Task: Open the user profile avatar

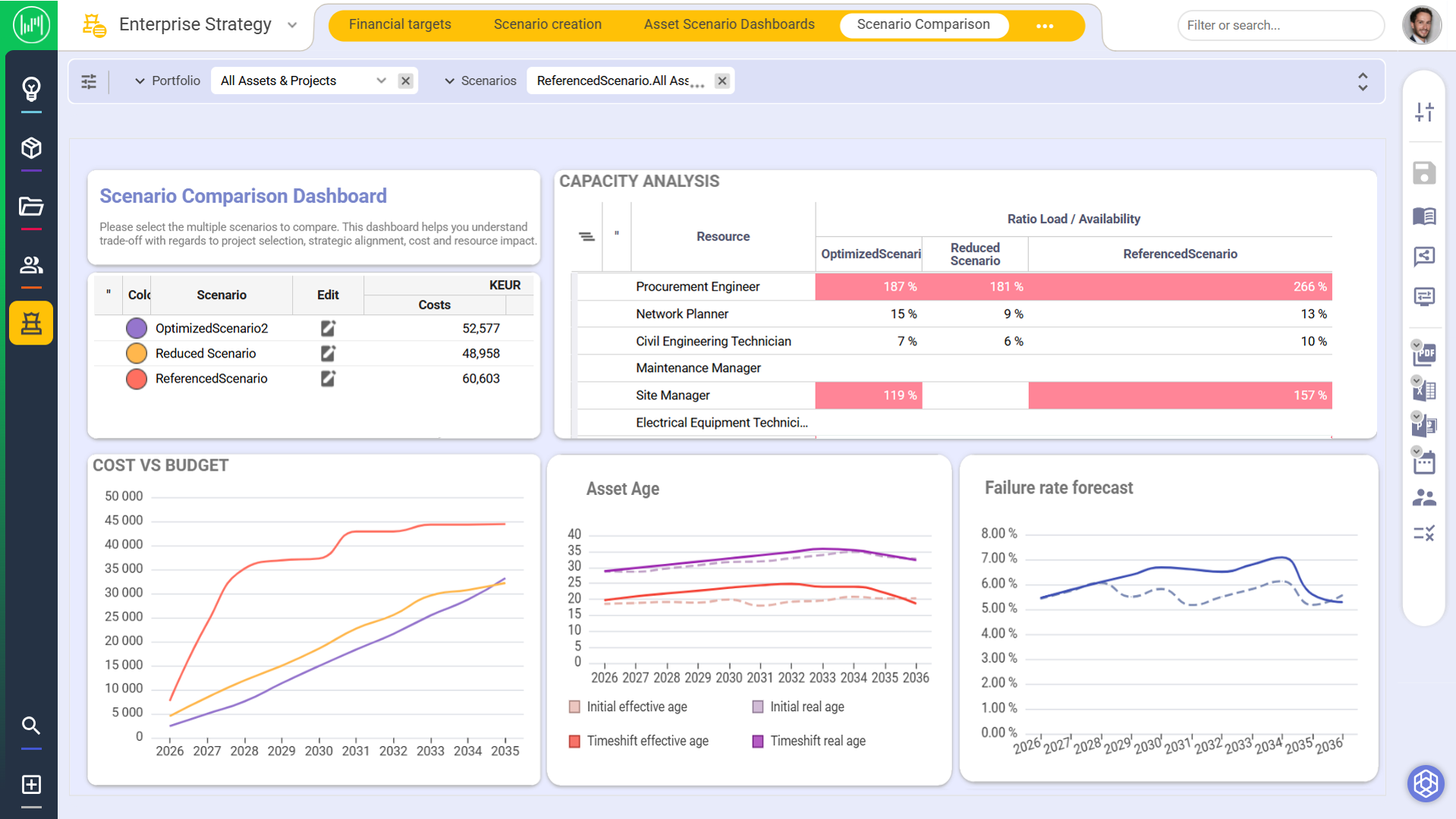Action: 1421,25
